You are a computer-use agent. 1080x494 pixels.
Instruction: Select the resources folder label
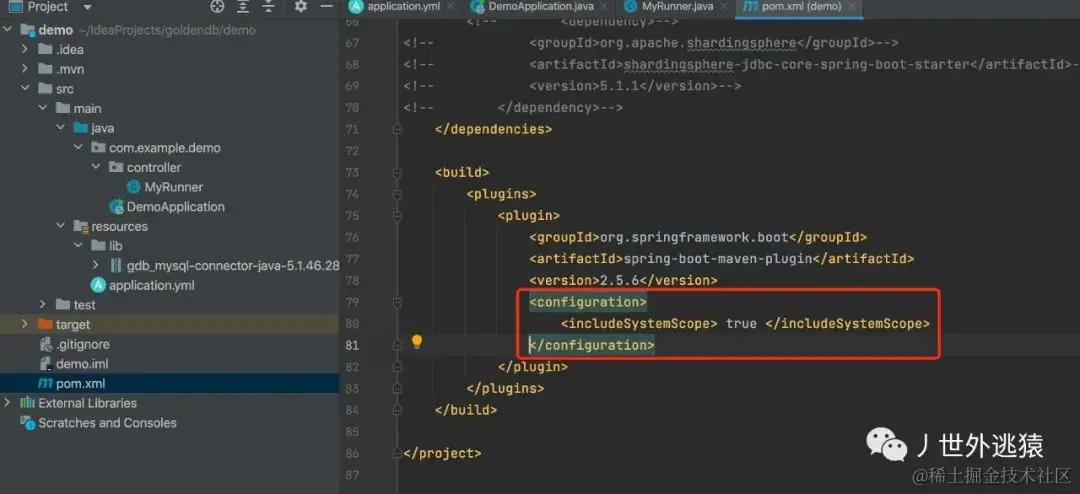pos(120,226)
